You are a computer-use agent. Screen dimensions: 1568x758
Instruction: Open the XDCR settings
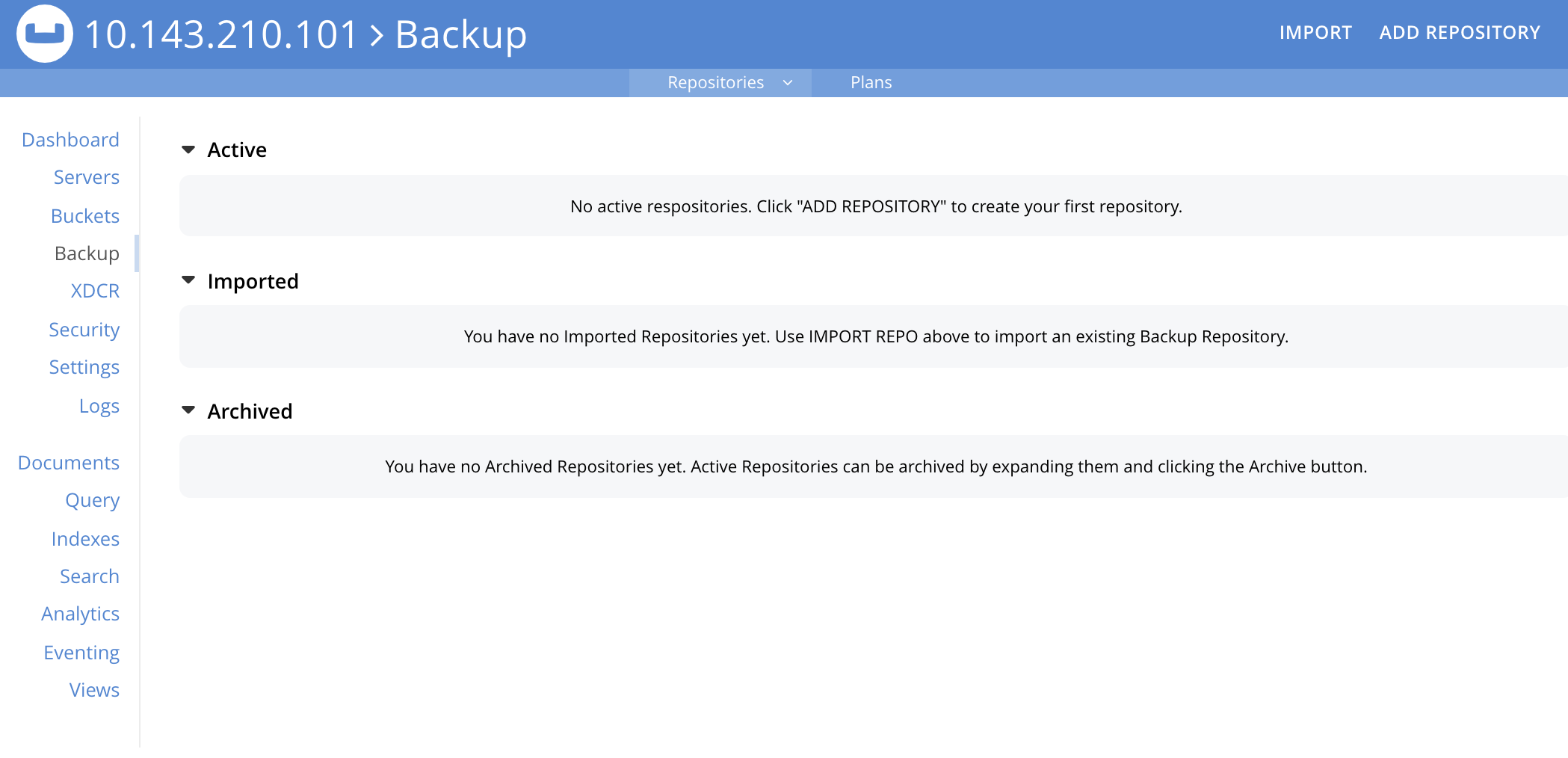pyautogui.click(x=95, y=291)
